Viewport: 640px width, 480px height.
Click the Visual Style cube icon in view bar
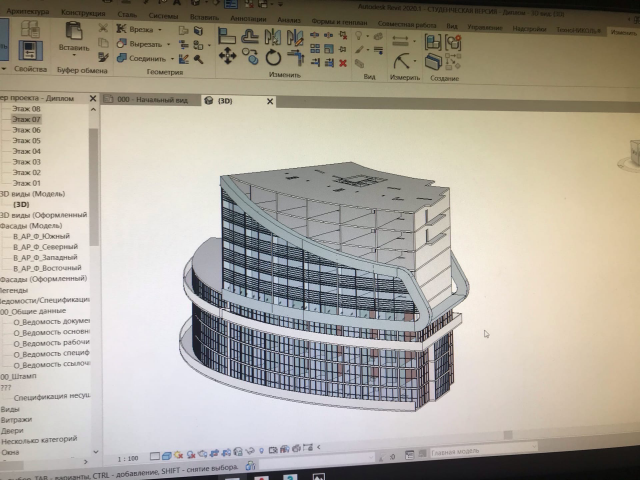167,456
